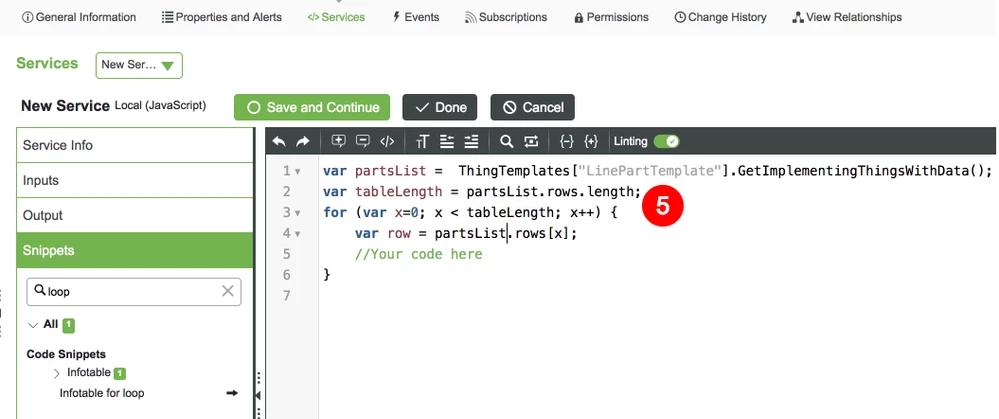Open the Service Info section
Viewport: 999px width, 419px height.
[x=135, y=145]
